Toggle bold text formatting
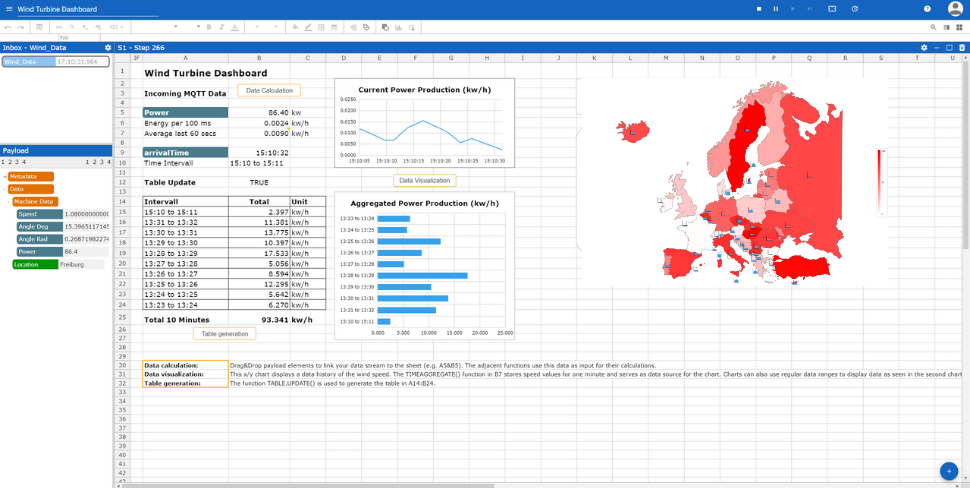The height and width of the screenshot is (488, 970). [208, 27]
